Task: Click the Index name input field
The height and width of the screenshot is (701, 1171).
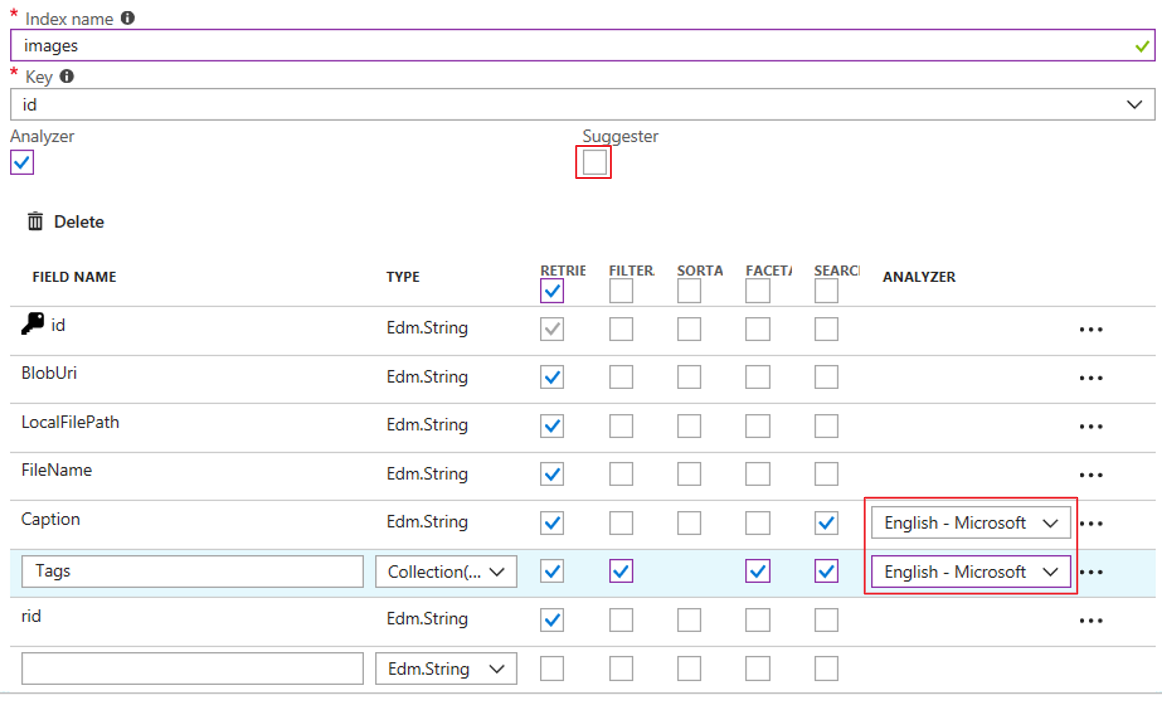Action: tap(570, 46)
